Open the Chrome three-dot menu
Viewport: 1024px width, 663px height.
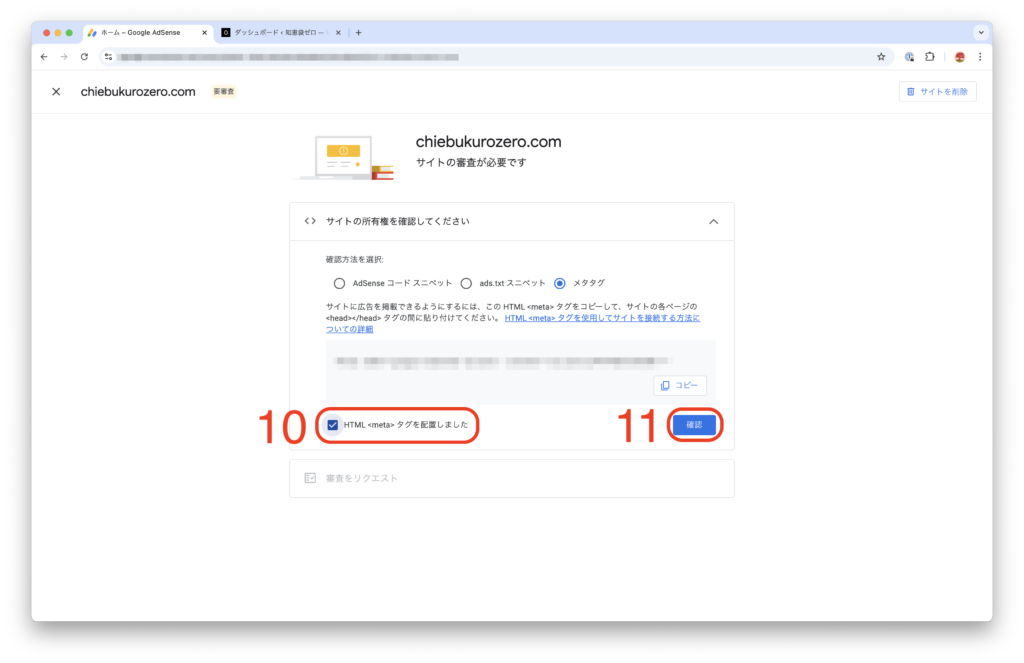(980, 57)
